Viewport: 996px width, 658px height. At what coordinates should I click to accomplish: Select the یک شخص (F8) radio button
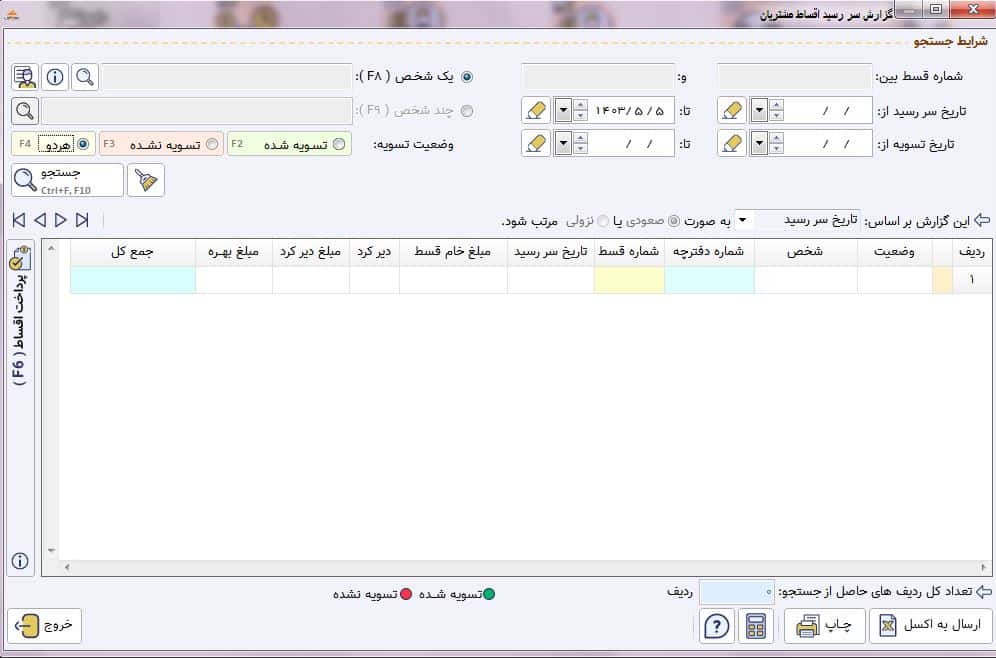tap(467, 77)
